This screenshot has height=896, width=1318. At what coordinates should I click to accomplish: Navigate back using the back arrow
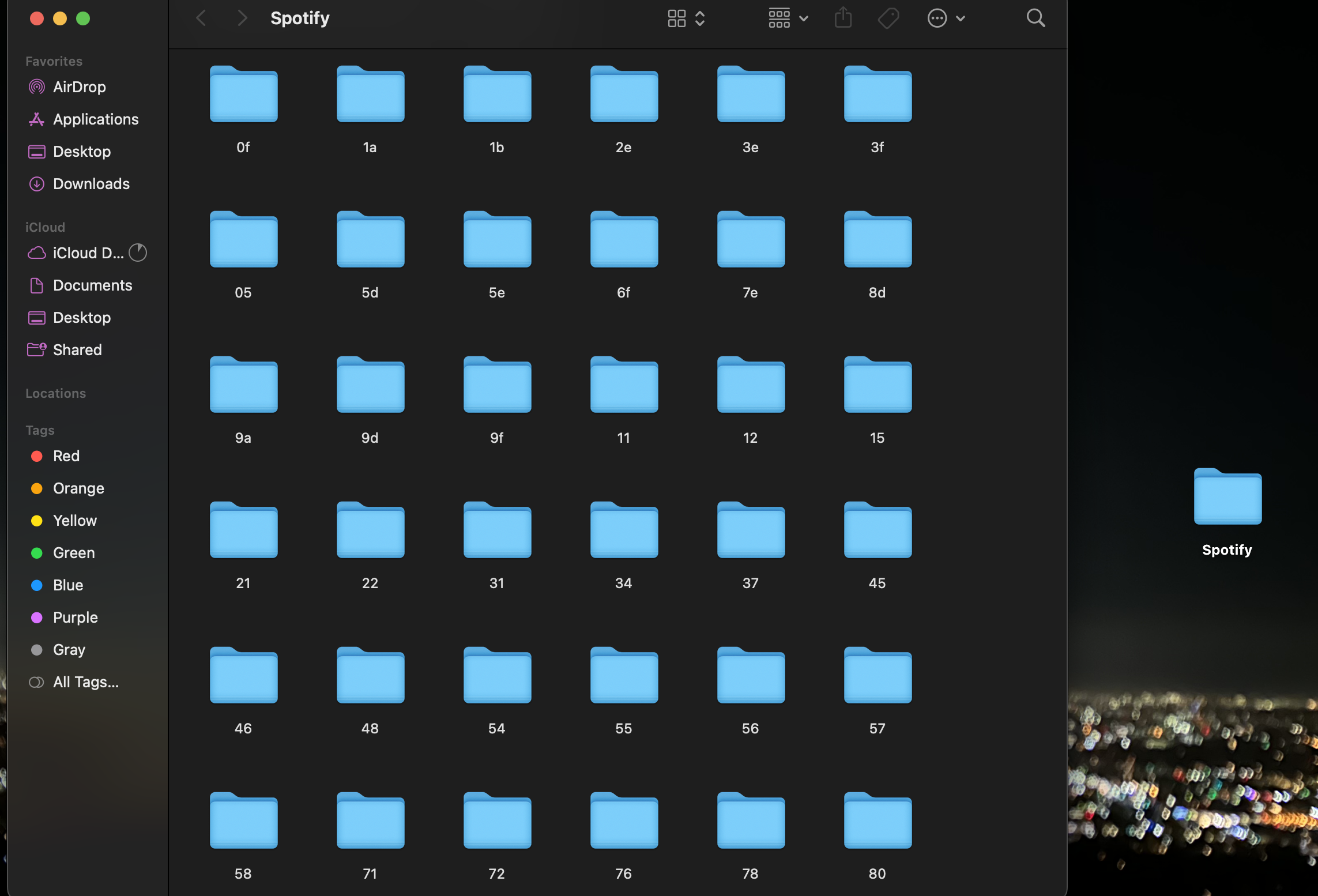click(x=201, y=18)
